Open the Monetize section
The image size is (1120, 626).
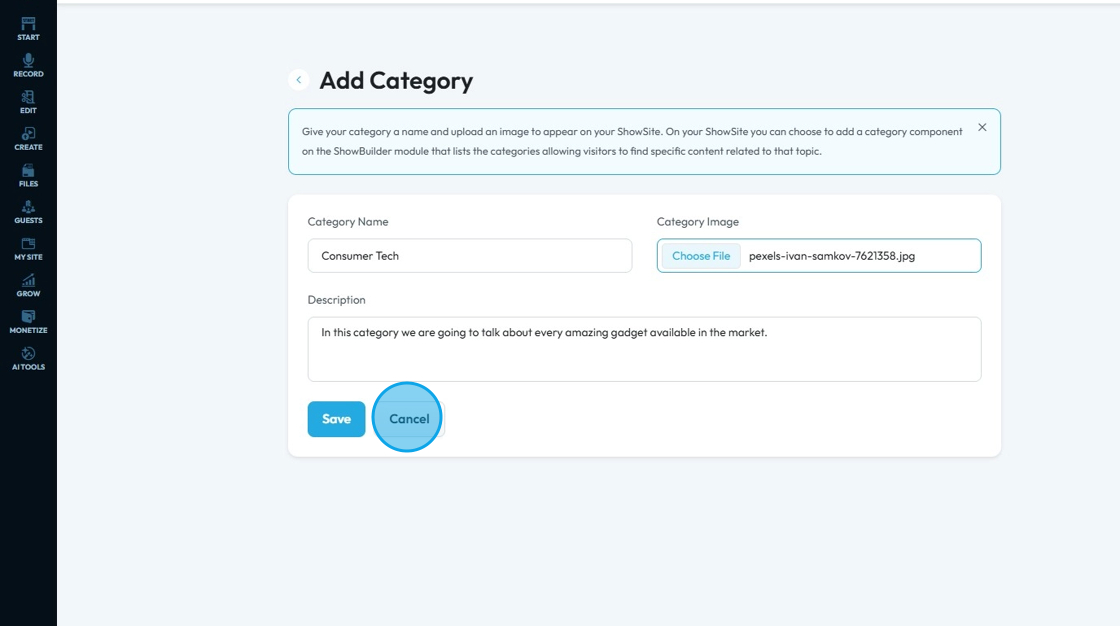click(x=28, y=322)
